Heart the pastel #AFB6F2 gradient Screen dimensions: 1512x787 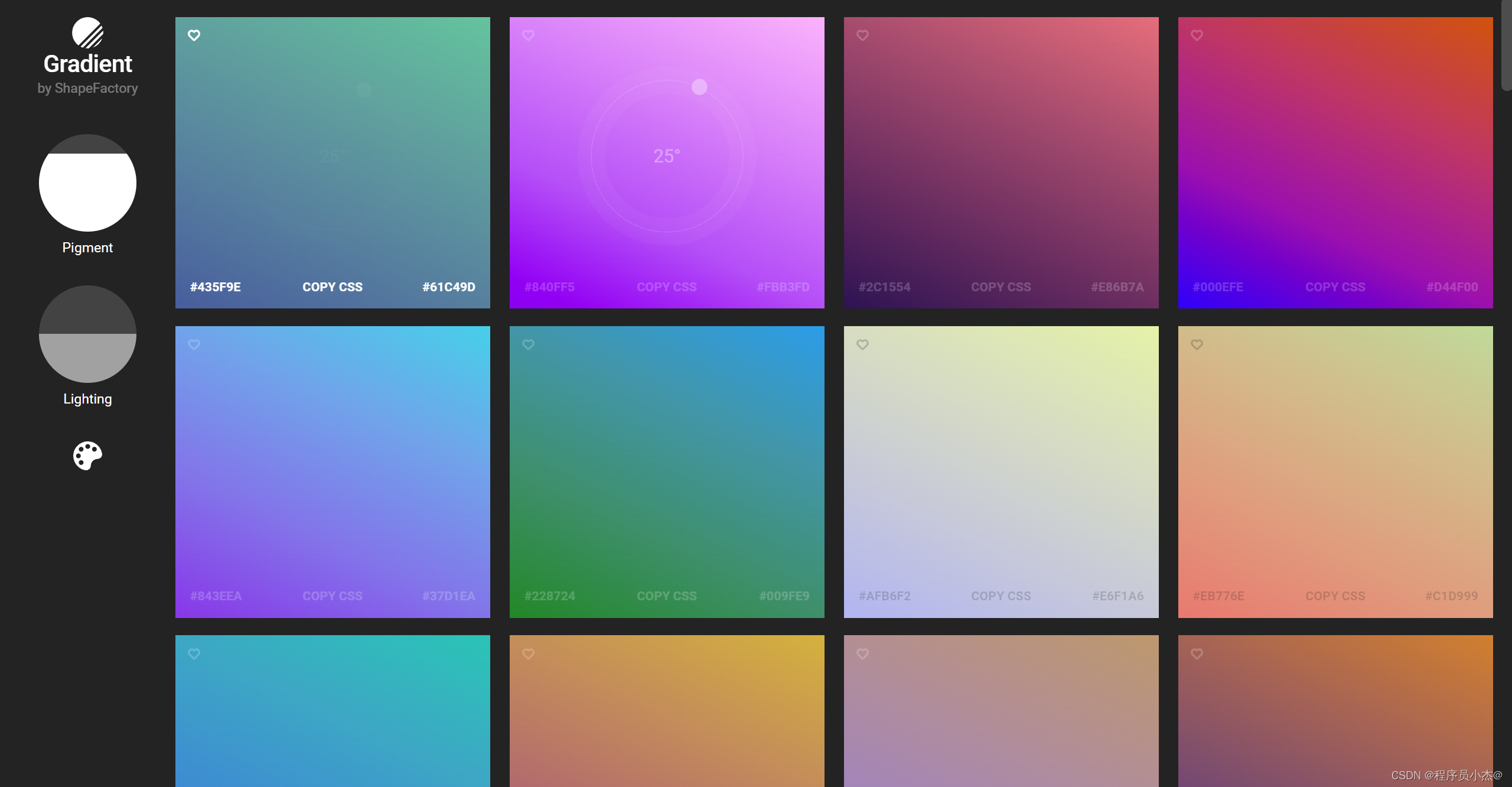(x=862, y=344)
